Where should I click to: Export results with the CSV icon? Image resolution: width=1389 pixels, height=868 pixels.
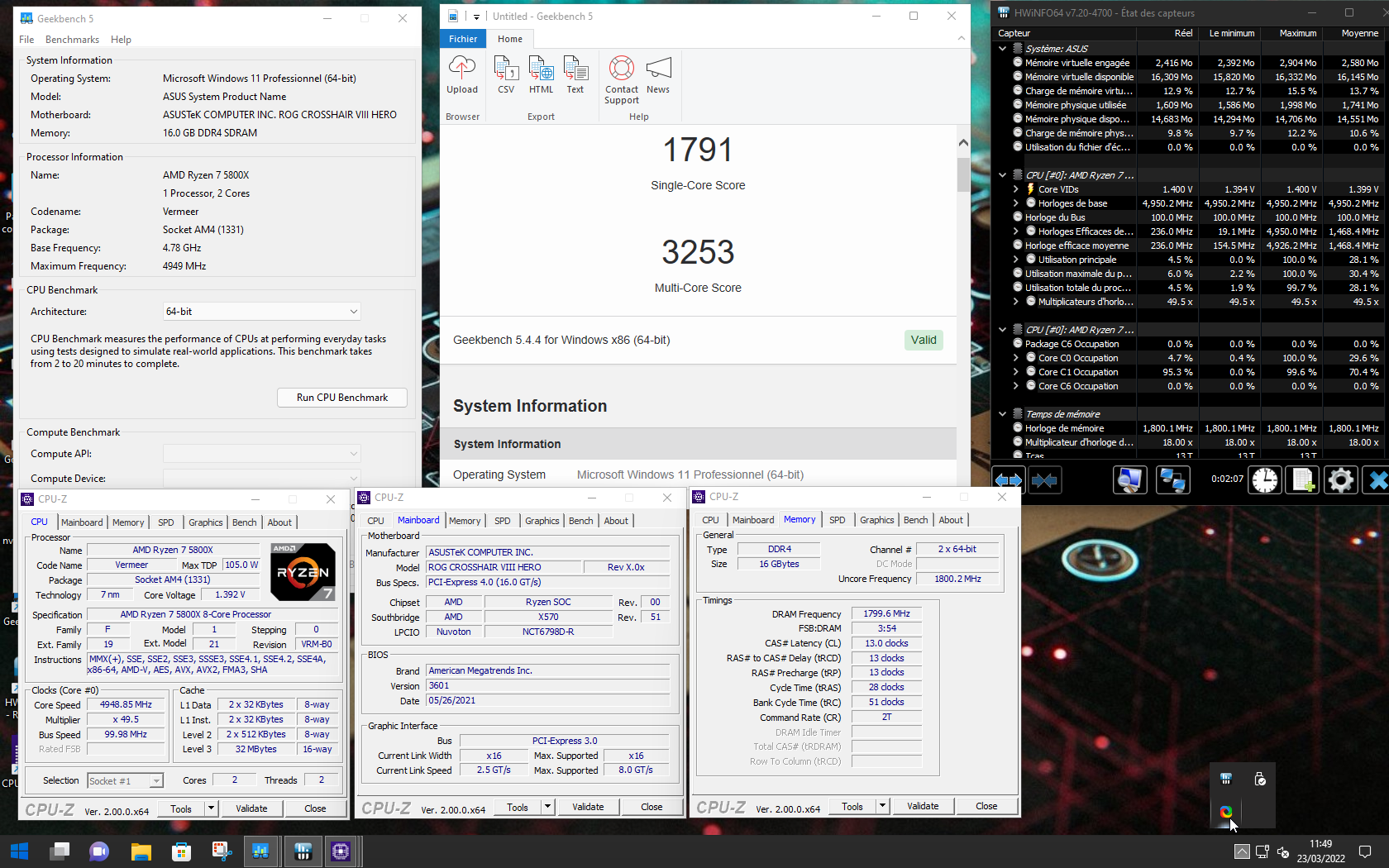pos(506,75)
